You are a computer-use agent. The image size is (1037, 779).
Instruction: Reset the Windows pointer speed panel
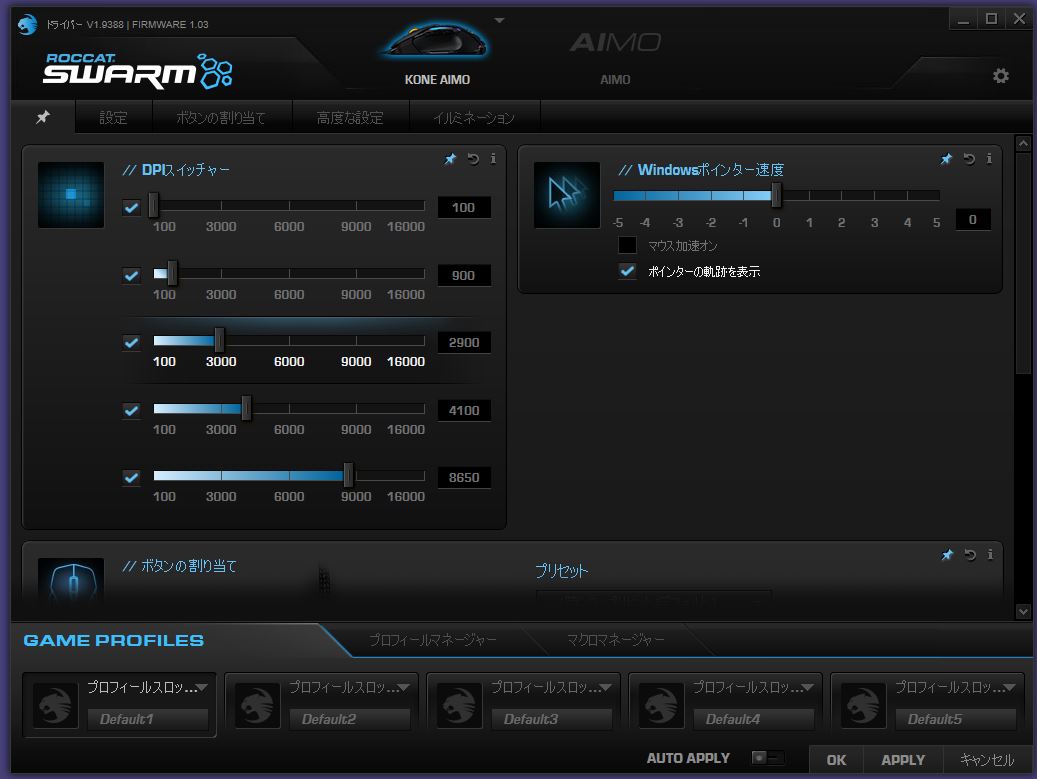click(x=969, y=159)
